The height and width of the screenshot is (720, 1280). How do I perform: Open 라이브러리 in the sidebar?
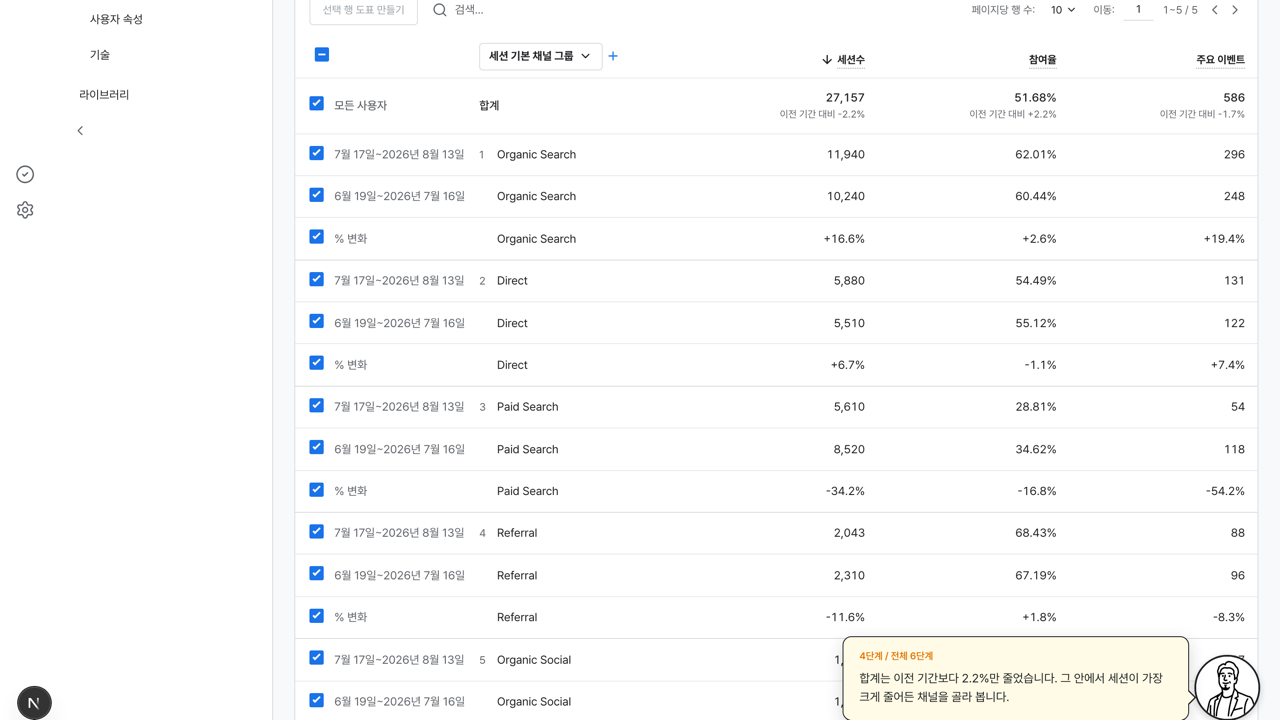104,95
